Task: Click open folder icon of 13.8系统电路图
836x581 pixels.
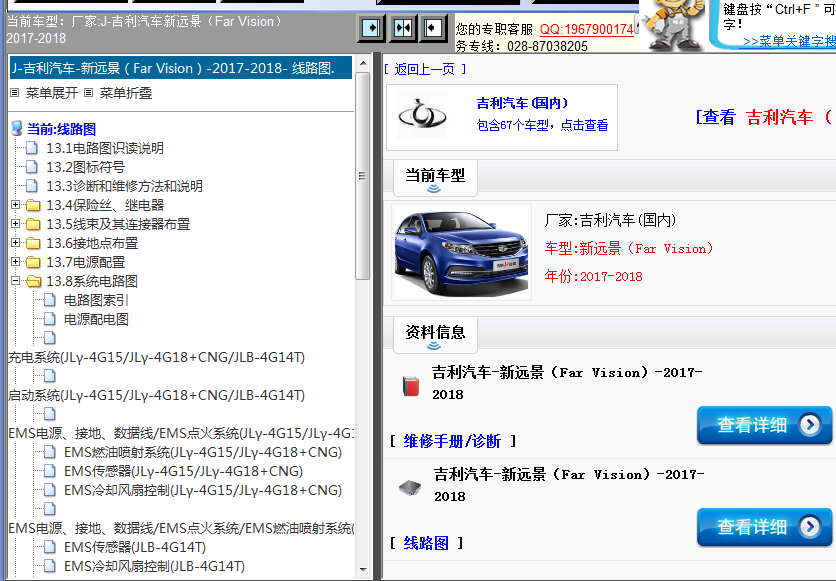Action: pos(34,281)
